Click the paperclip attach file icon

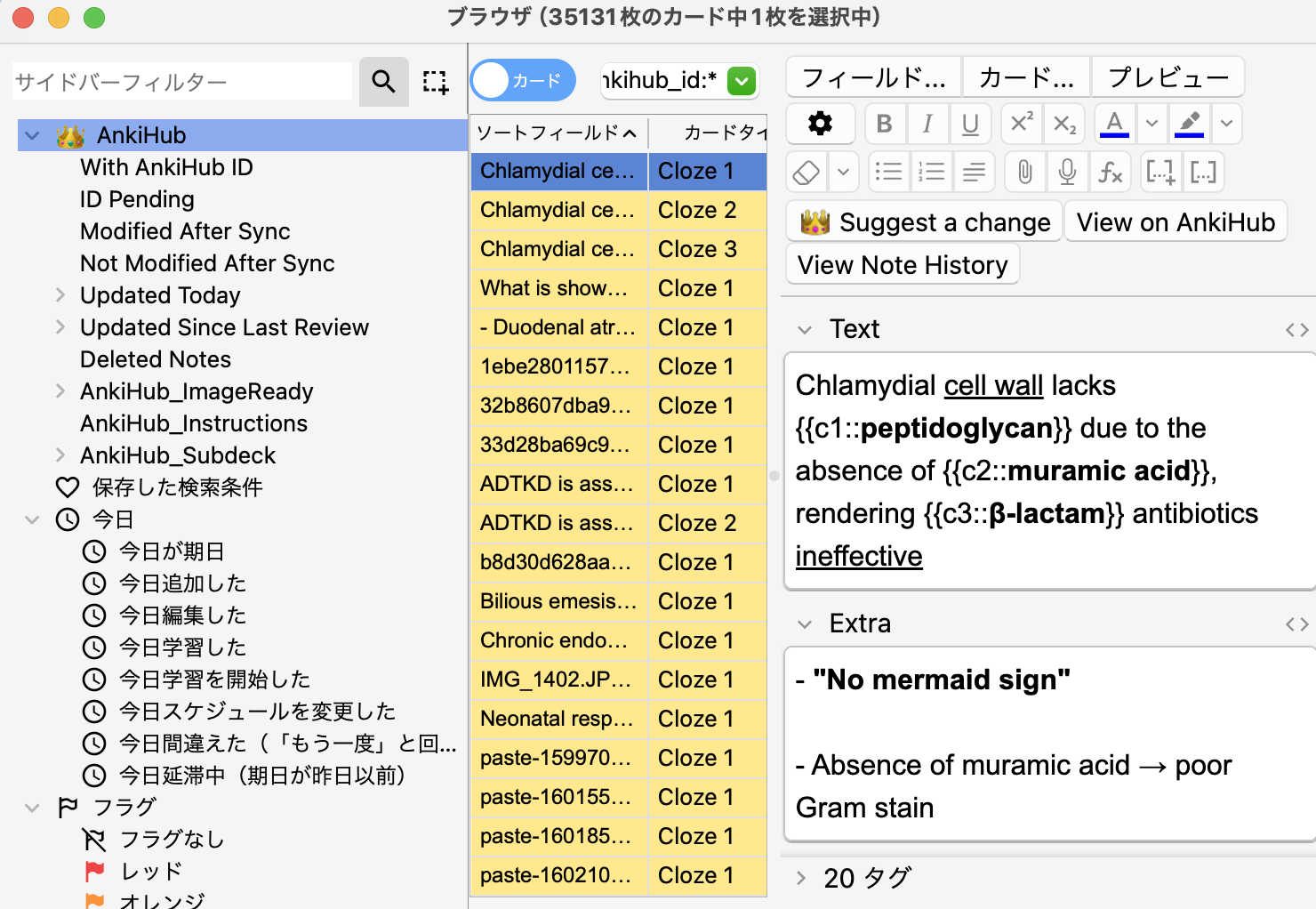click(x=1024, y=172)
